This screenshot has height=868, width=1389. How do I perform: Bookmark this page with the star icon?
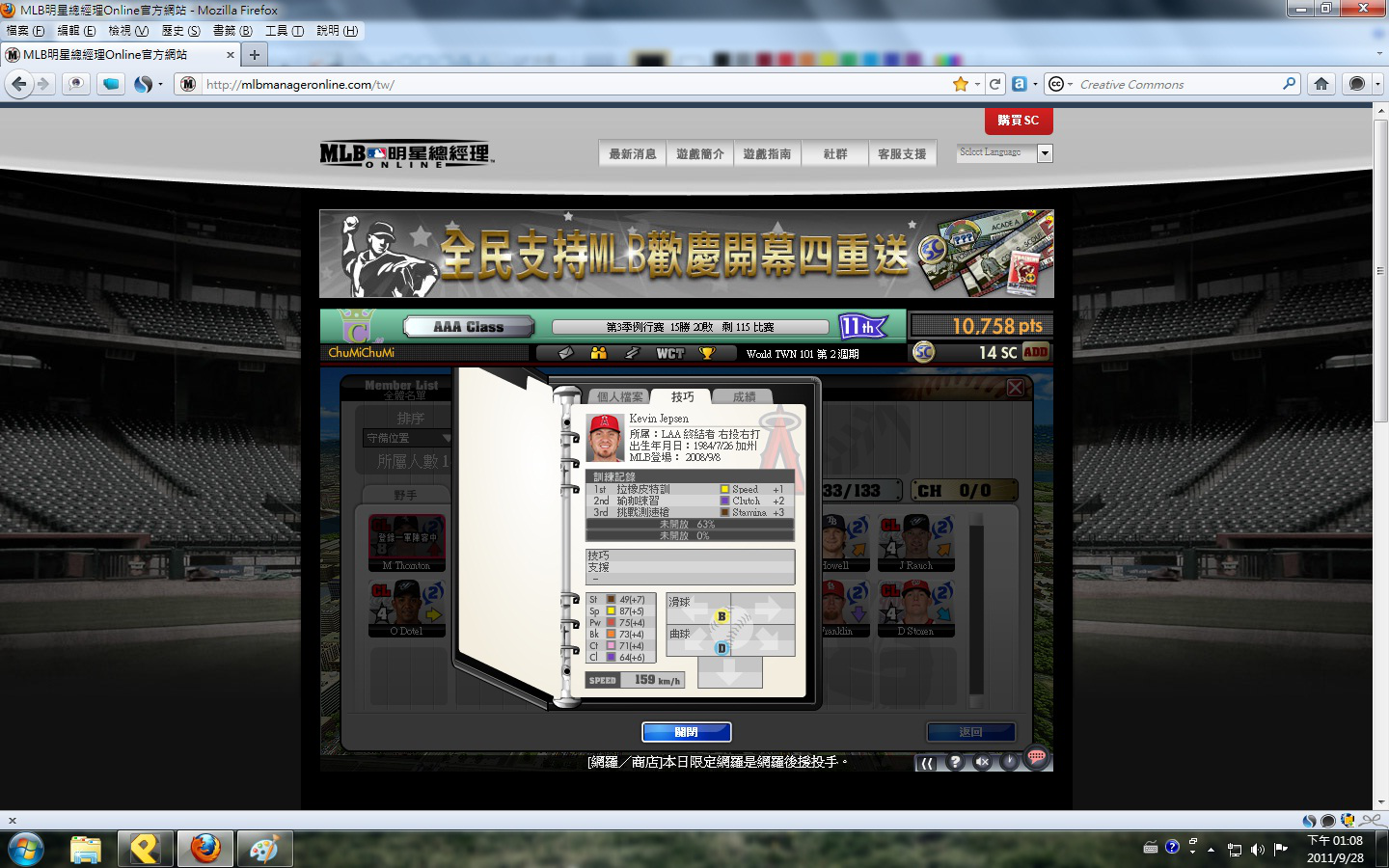coord(961,84)
